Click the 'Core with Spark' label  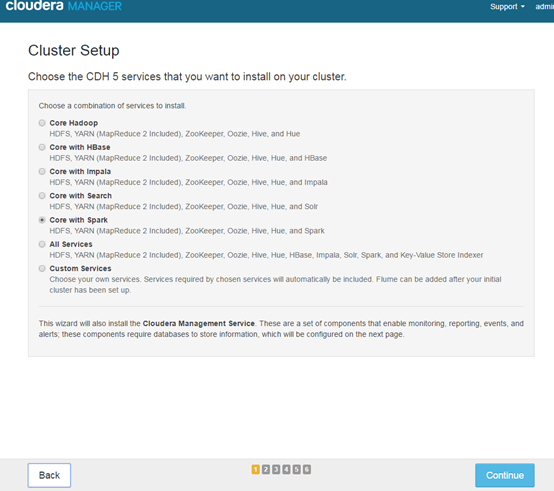point(78,220)
